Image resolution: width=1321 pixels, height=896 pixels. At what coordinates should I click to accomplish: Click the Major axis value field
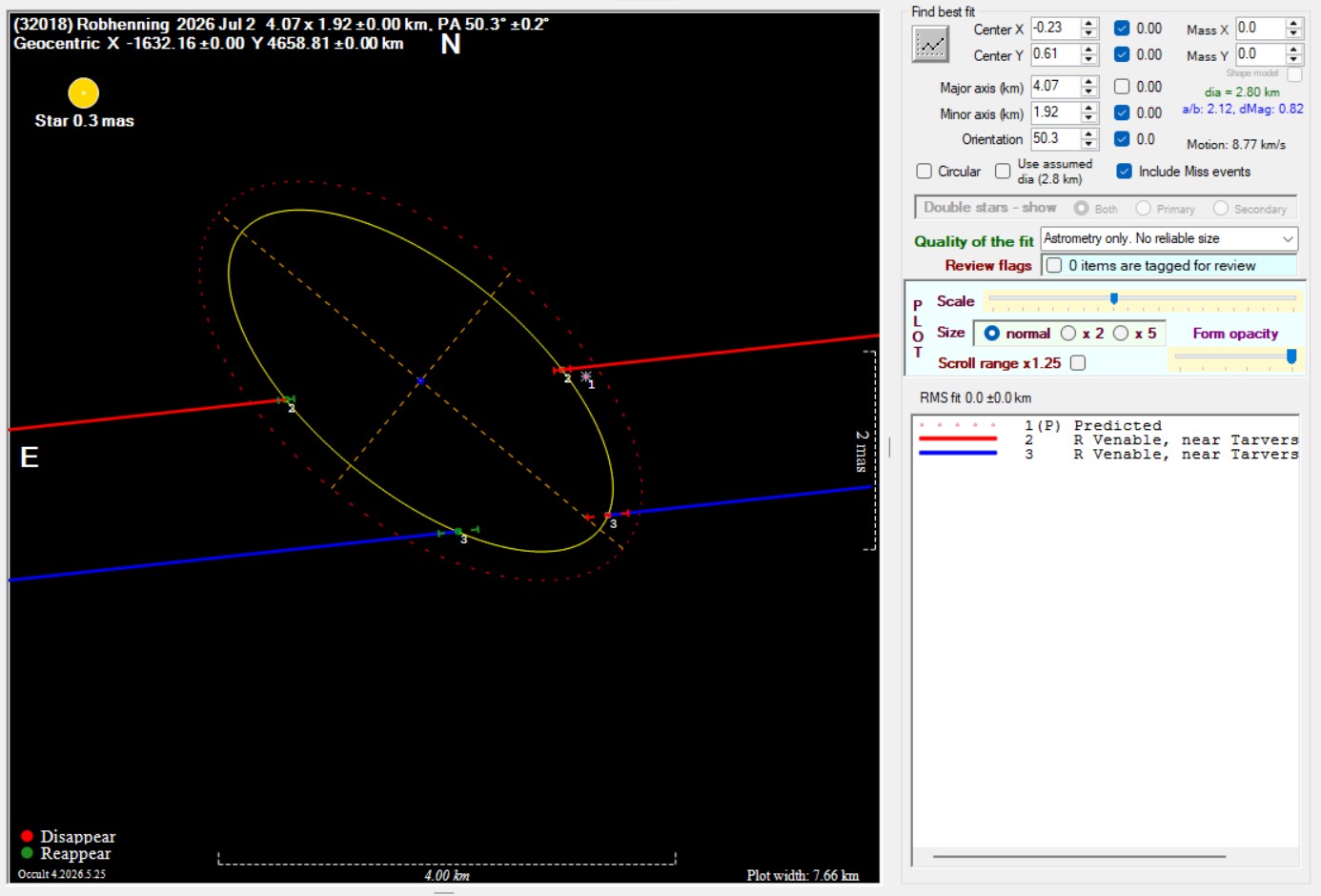(x=1056, y=86)
